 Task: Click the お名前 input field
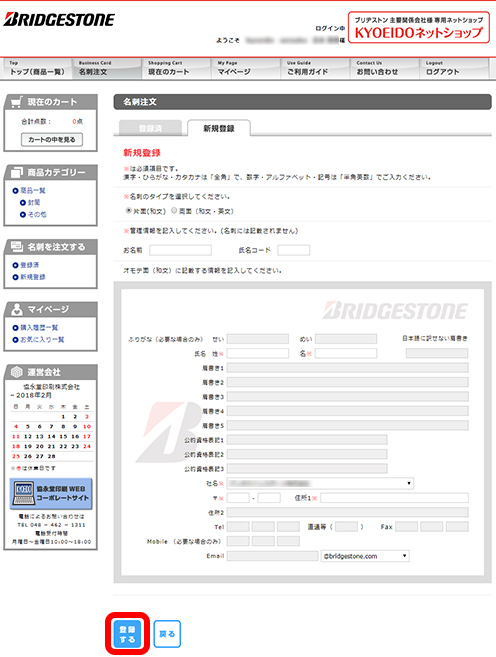click(x=180, y=251)
